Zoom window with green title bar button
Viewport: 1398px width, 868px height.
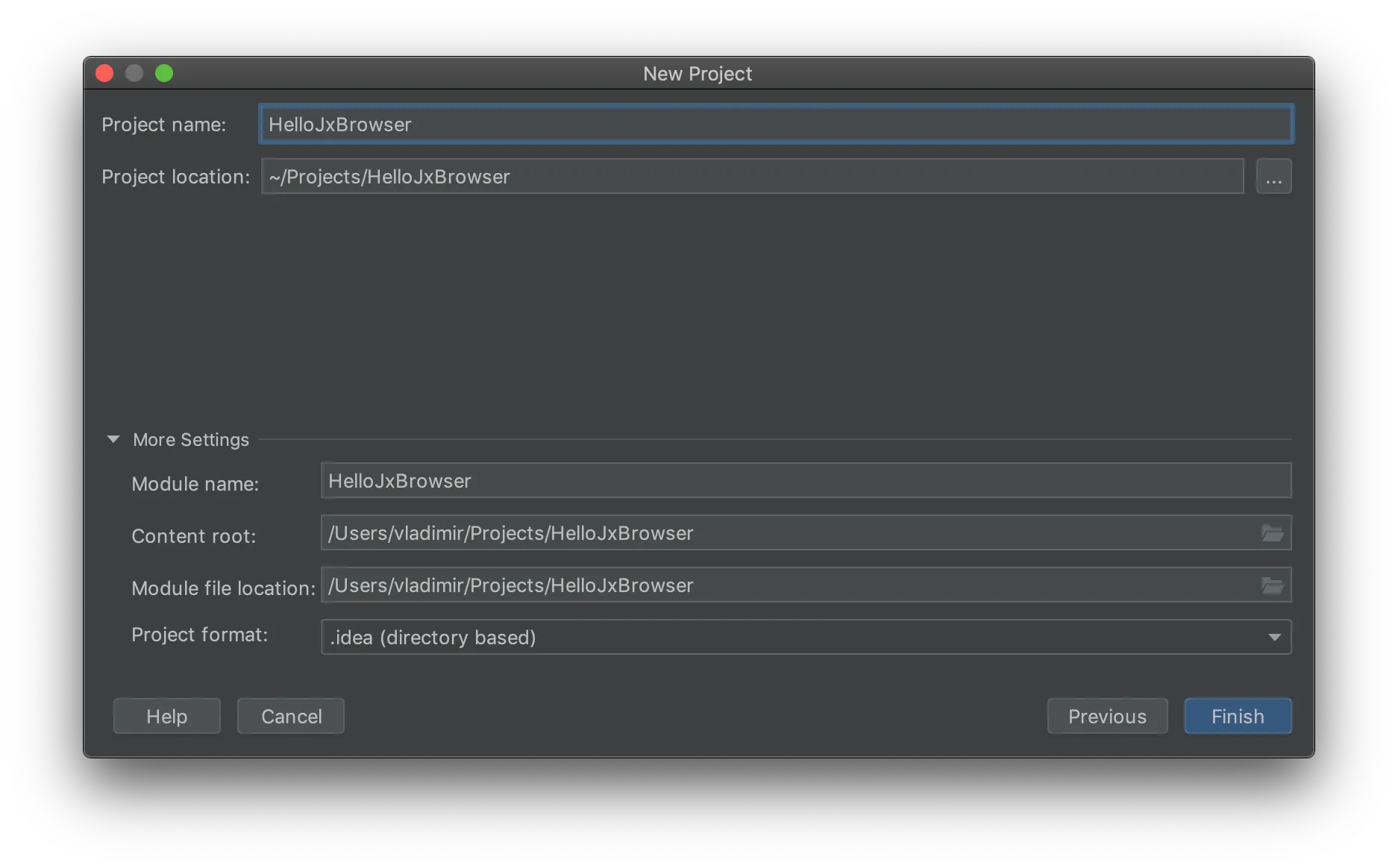point(164,73)
